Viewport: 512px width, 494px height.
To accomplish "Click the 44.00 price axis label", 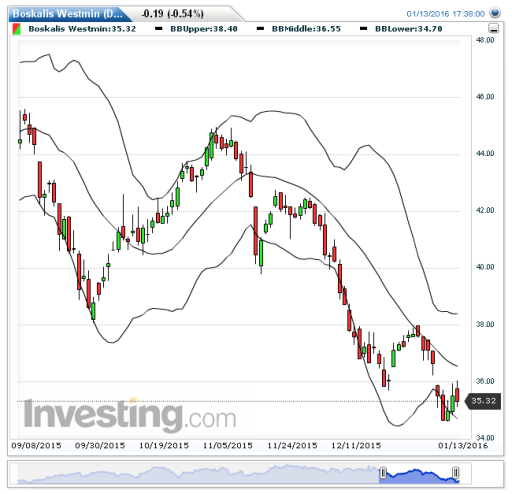I will [x=485, y=153].
